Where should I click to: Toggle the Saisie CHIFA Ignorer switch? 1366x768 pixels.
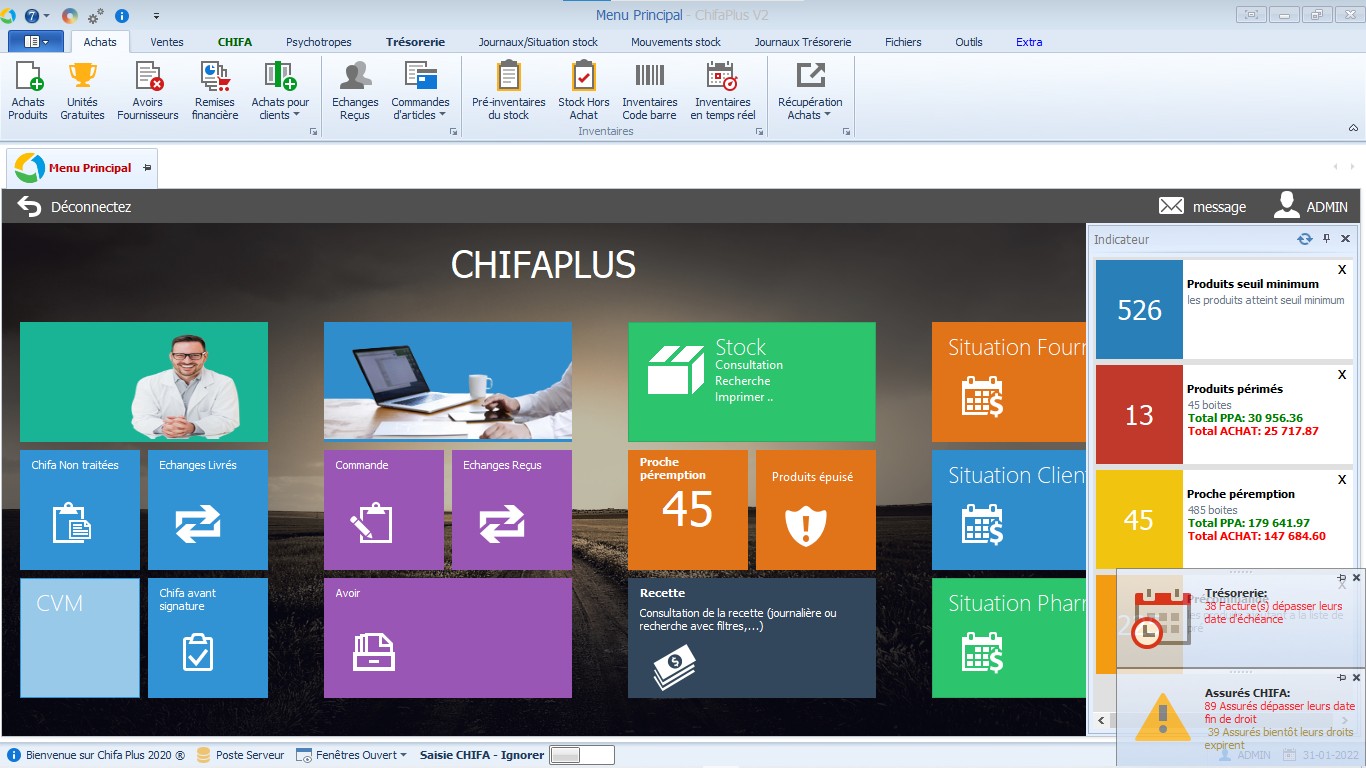tap(580, 755)
